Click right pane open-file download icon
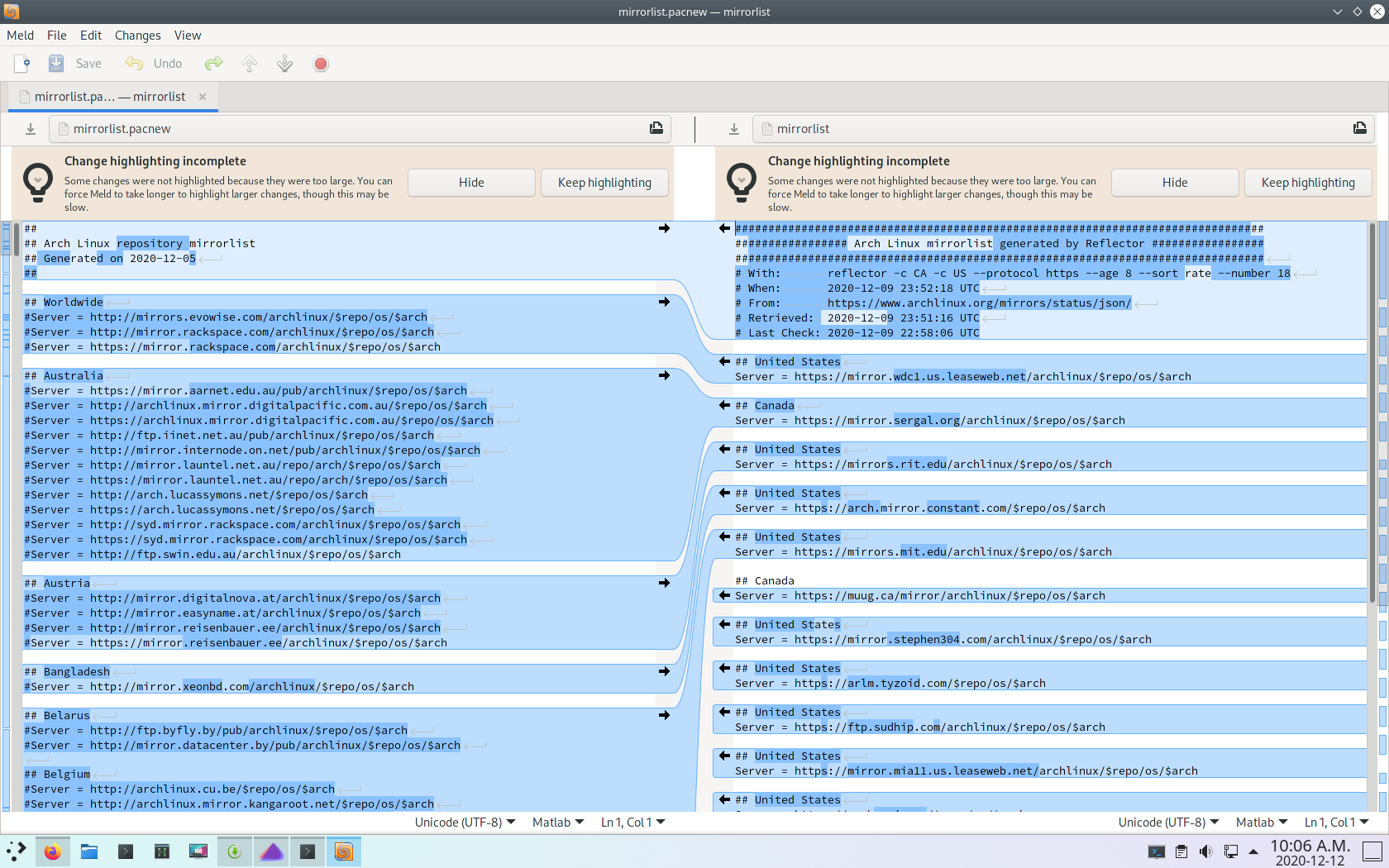 734,129
